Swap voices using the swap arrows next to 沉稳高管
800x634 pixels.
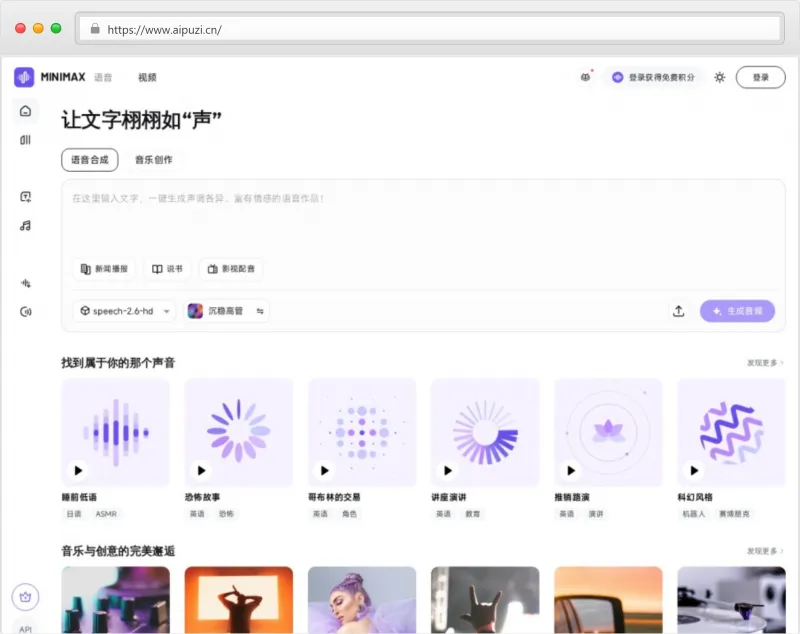(258, 311)
